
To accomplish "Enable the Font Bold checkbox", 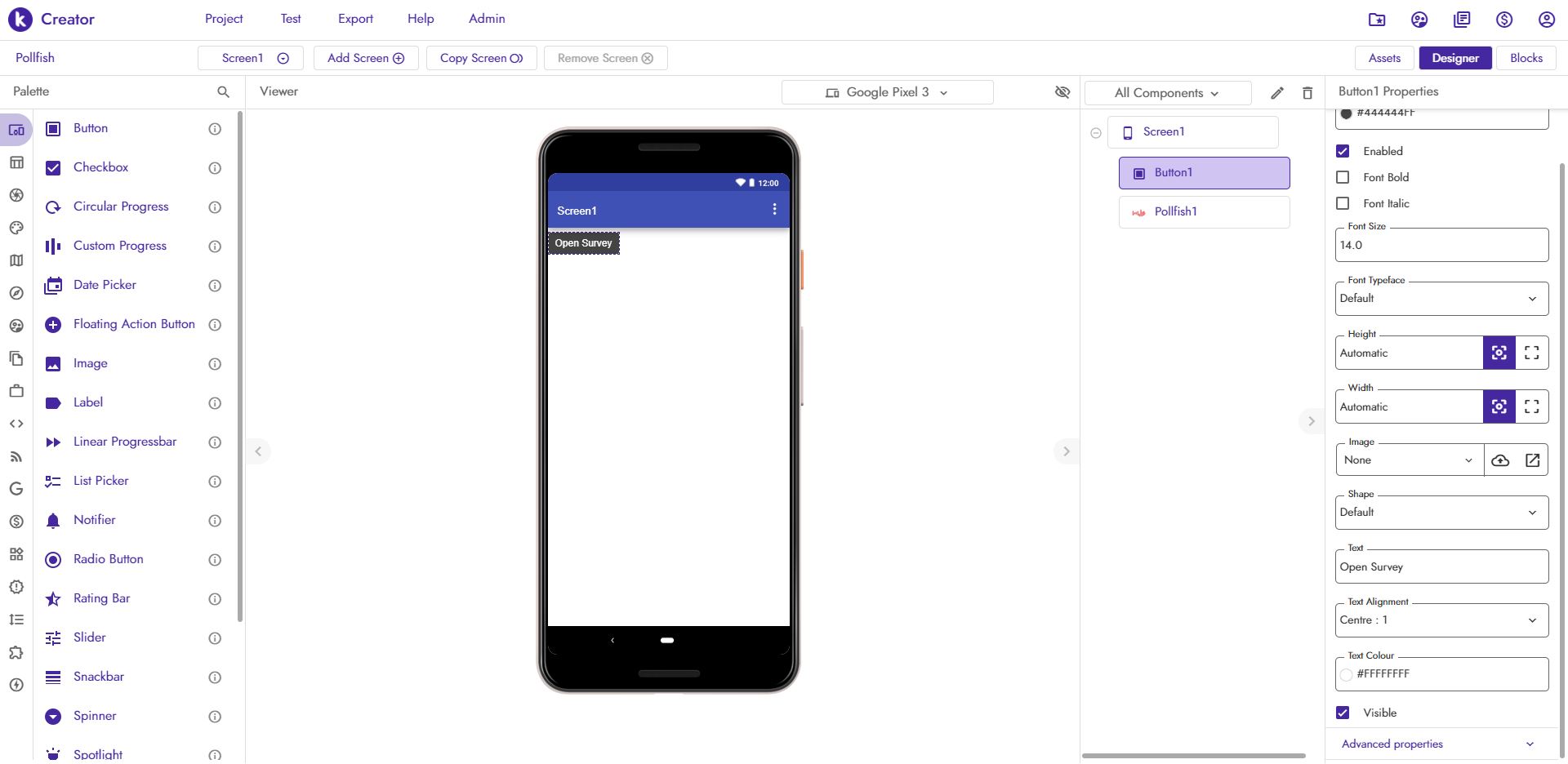I will pyautogui.click(x=1343, y=177).
